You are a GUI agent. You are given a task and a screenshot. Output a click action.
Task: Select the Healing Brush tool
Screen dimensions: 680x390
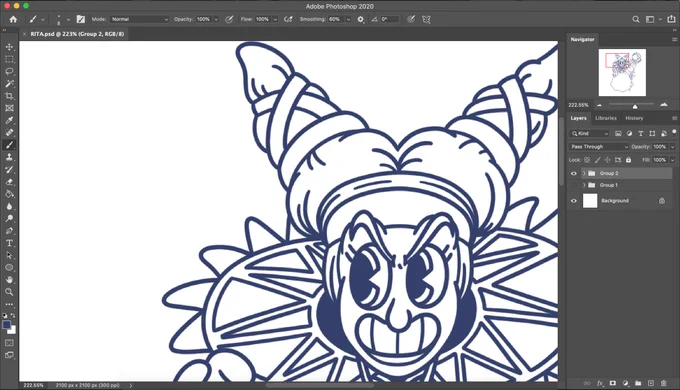(9, 133)
